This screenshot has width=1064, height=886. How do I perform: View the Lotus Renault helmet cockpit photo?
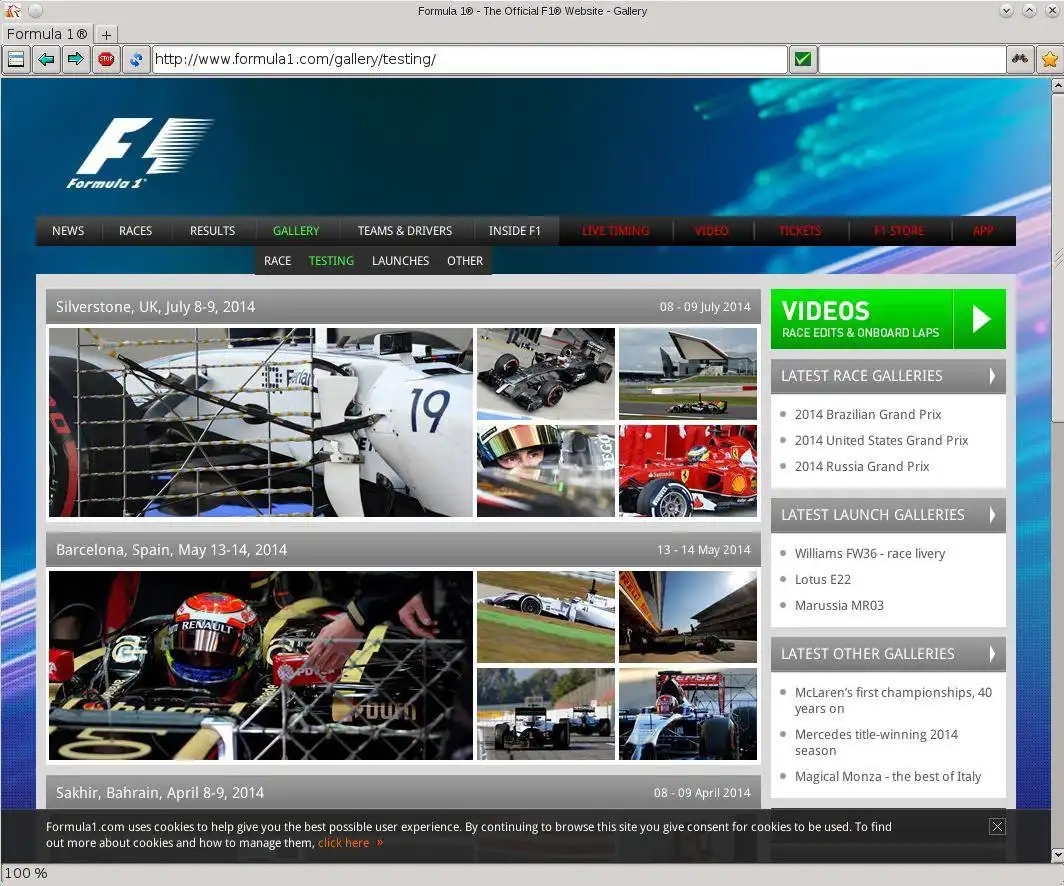pyautogui.click(x=261, y=665)
